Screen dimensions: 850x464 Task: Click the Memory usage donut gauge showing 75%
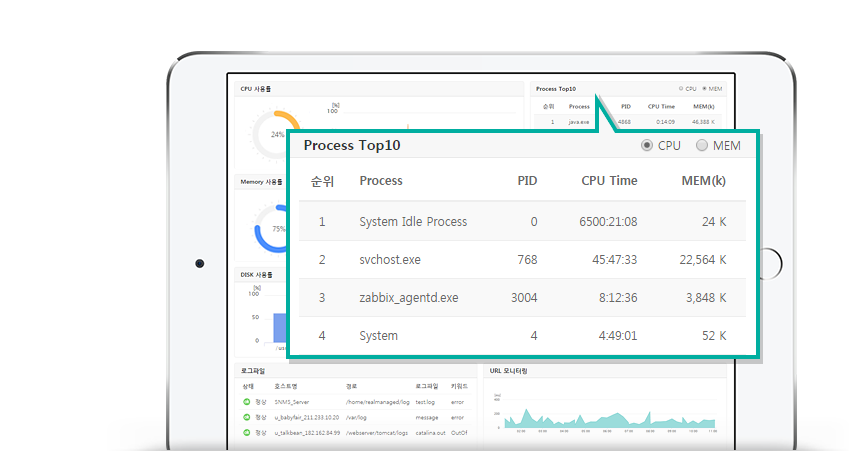271,228
